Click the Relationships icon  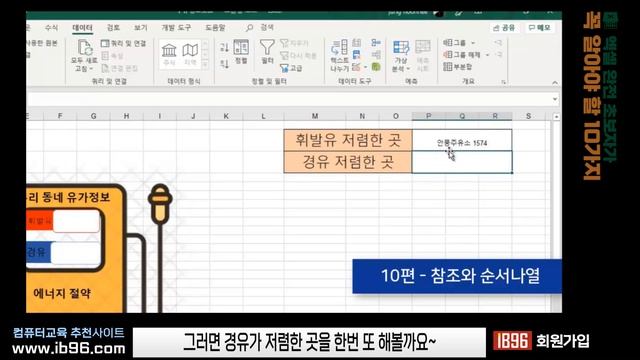(376, 55)
